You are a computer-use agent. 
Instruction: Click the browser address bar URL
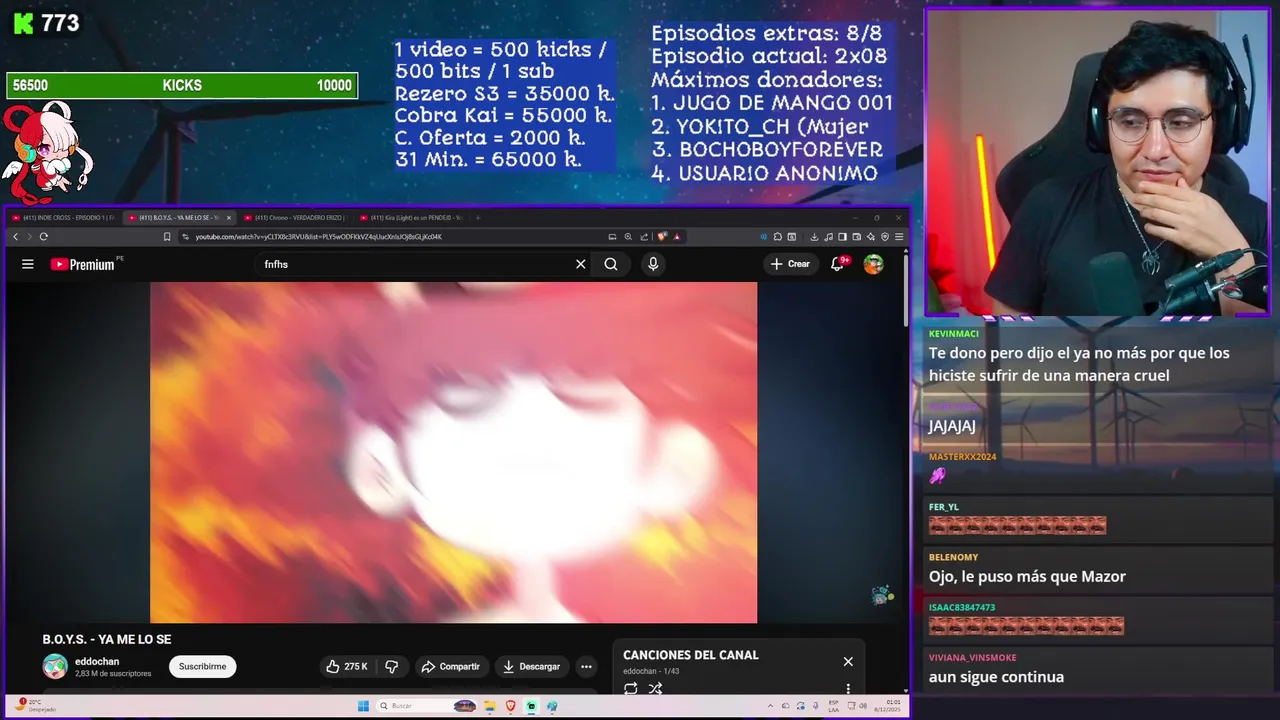pyautogui.click(x=318, y=237)
